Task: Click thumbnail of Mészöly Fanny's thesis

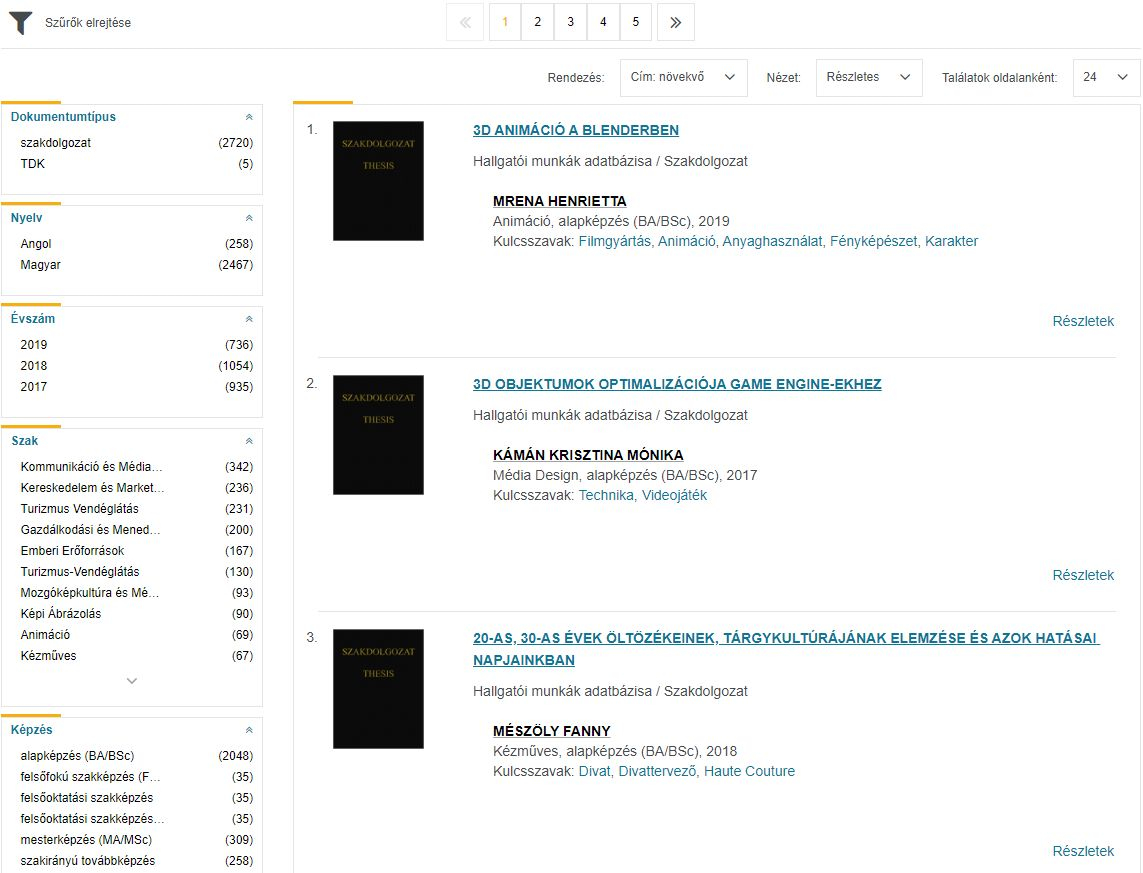Action: (x=378, y=689)
